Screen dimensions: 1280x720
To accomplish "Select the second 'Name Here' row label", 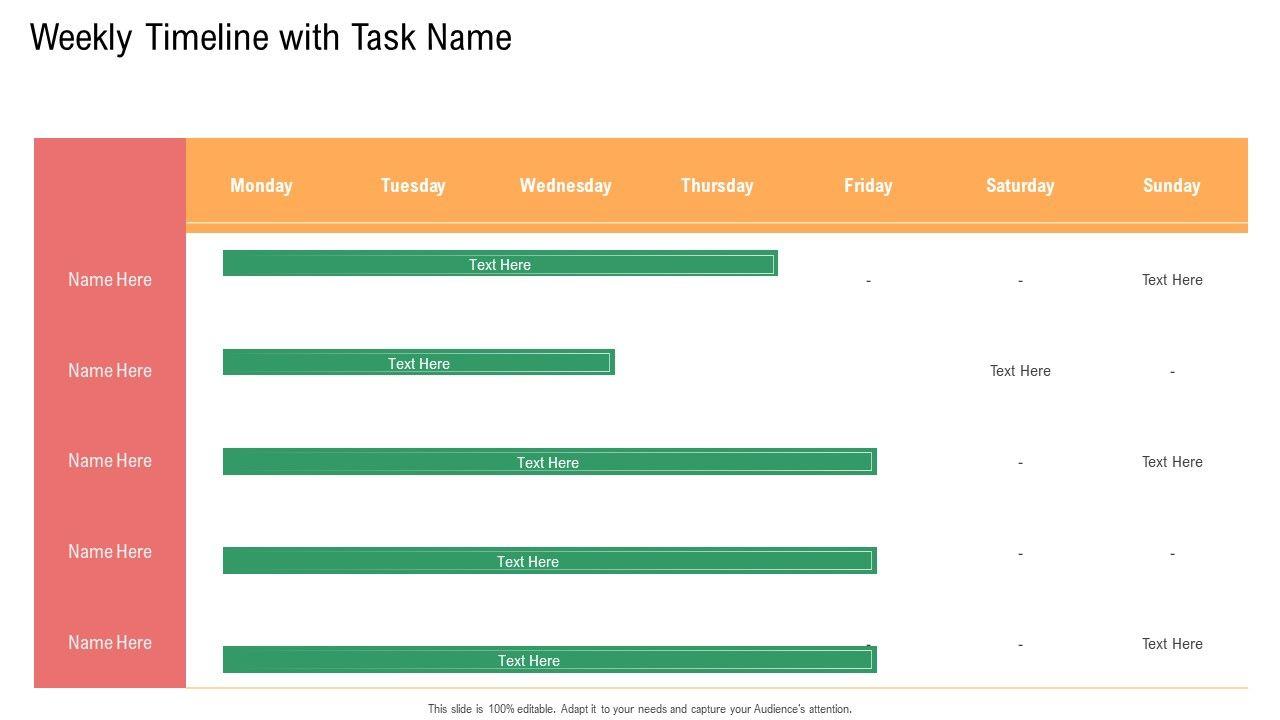I will point(110,371).
